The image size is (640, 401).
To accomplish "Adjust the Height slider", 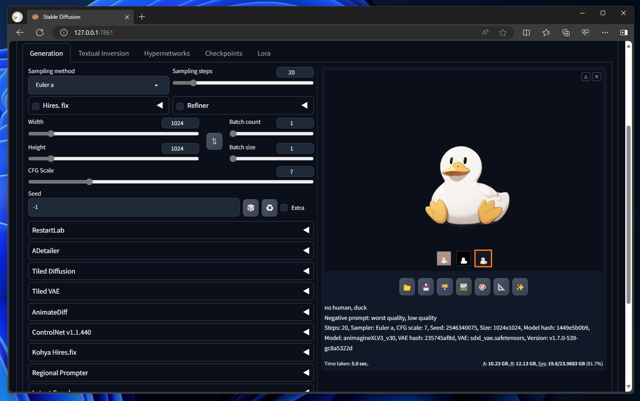I will 113,158.
